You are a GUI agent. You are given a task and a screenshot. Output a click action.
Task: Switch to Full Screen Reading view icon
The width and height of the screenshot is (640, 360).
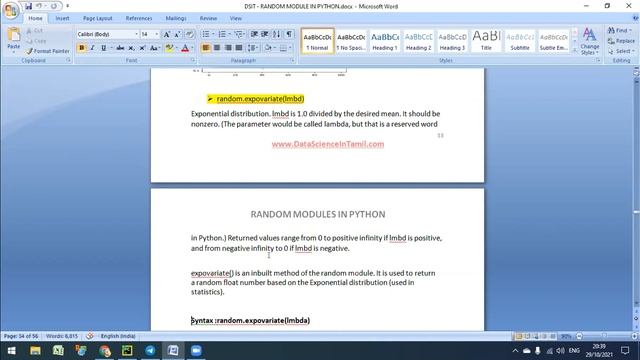[x=527, y=336]
